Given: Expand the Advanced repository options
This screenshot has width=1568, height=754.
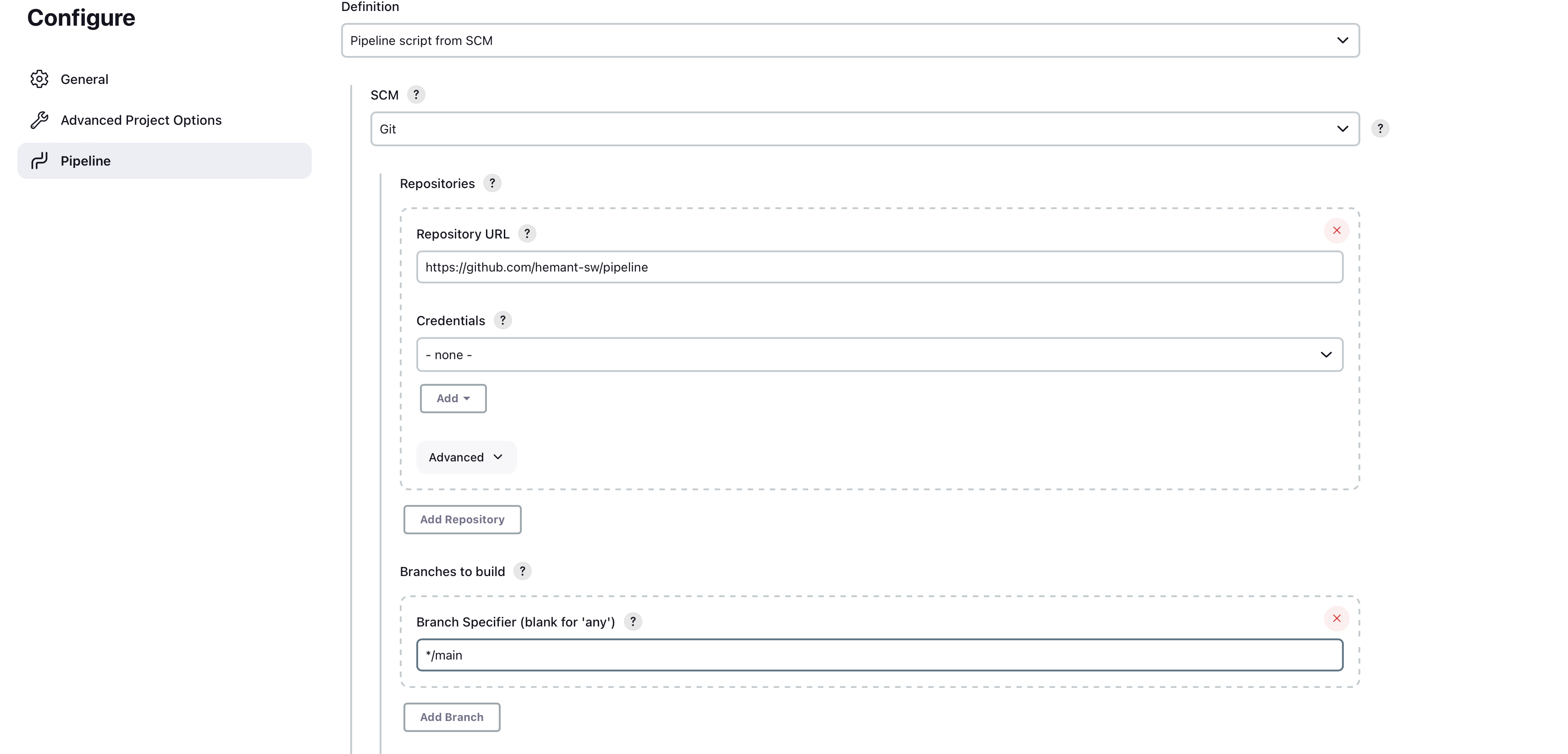Looking at the screenshot, I should tap(466, 457).
